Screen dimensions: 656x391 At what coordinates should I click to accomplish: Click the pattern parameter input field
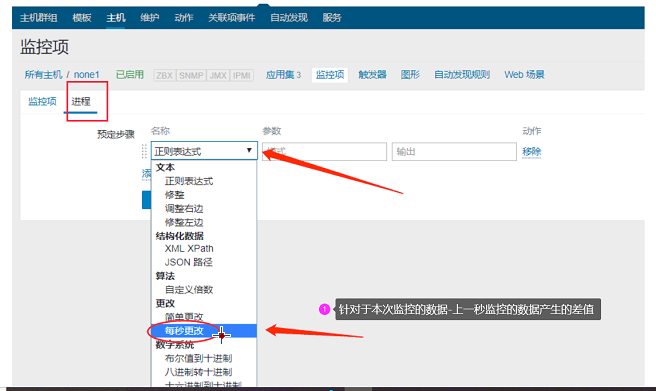point(324,151)
